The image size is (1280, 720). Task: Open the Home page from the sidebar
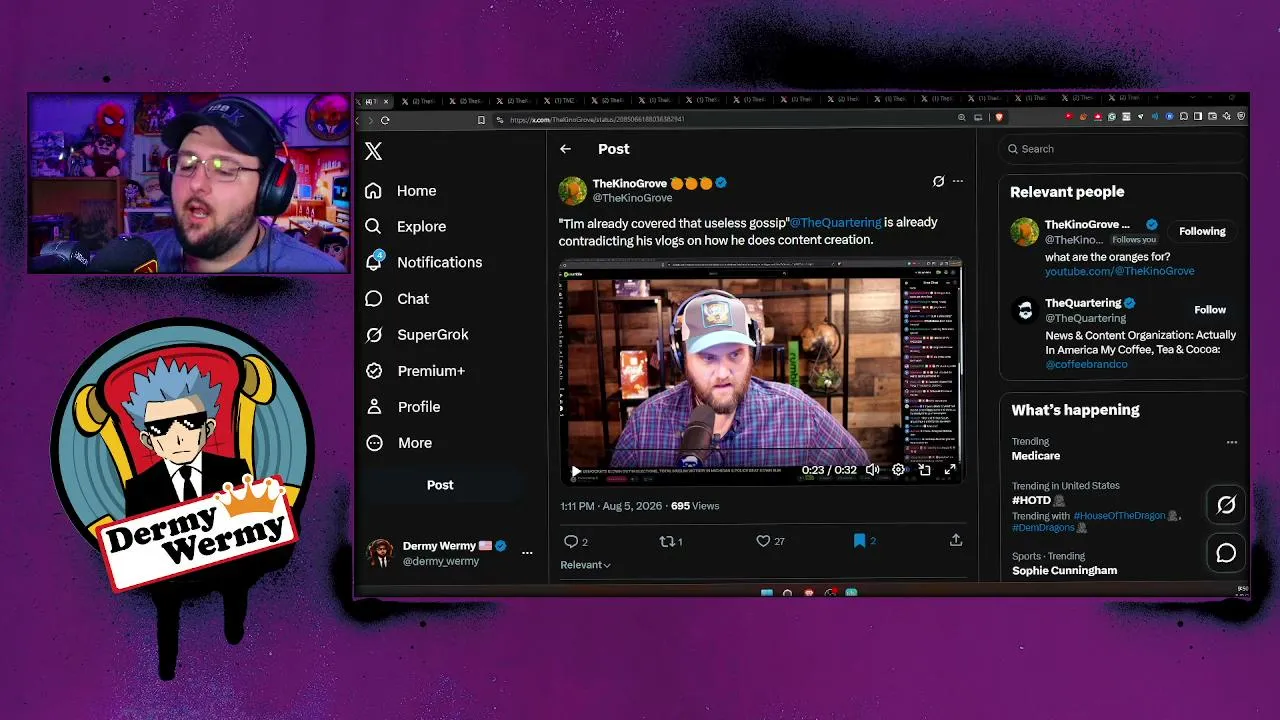pos(401,191)
